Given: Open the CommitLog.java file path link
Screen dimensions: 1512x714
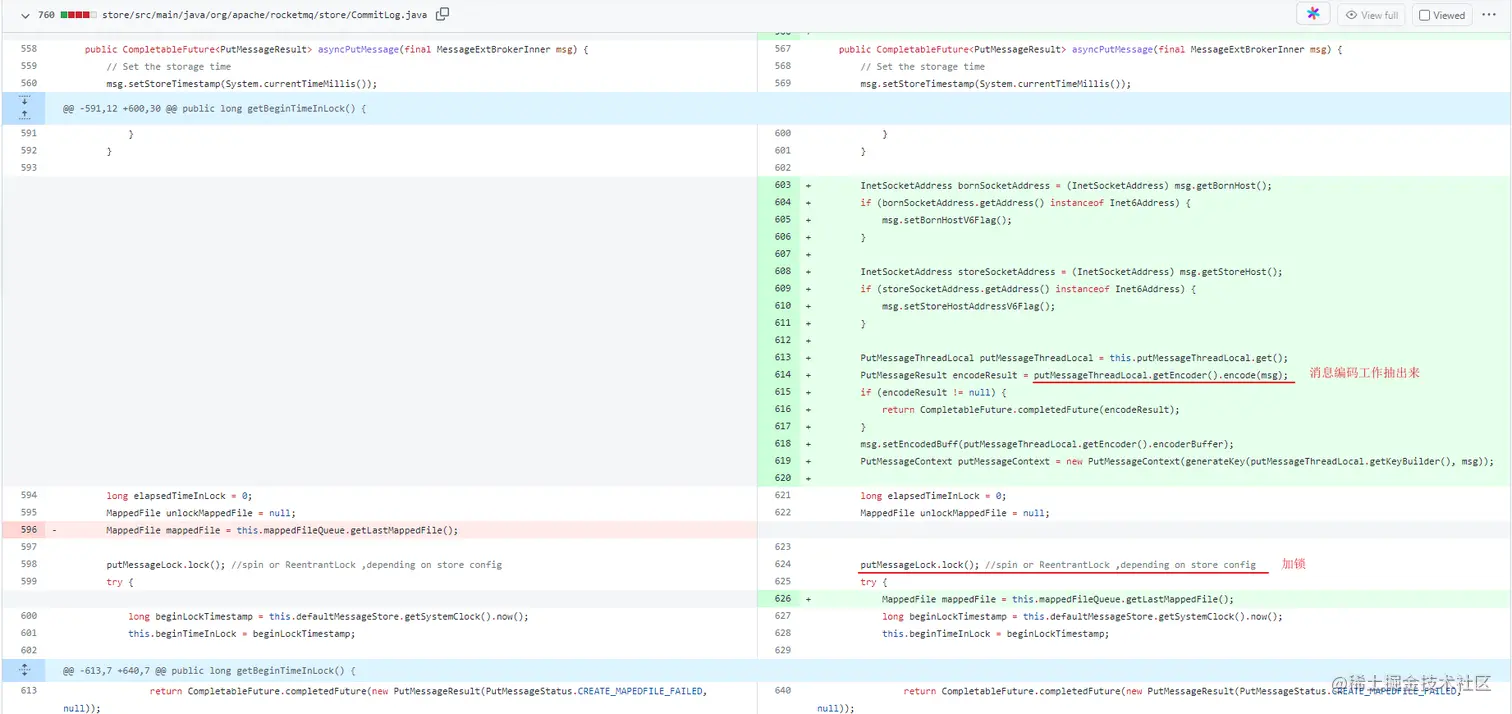Looking at the screenshot, I should tap(265, 15).
